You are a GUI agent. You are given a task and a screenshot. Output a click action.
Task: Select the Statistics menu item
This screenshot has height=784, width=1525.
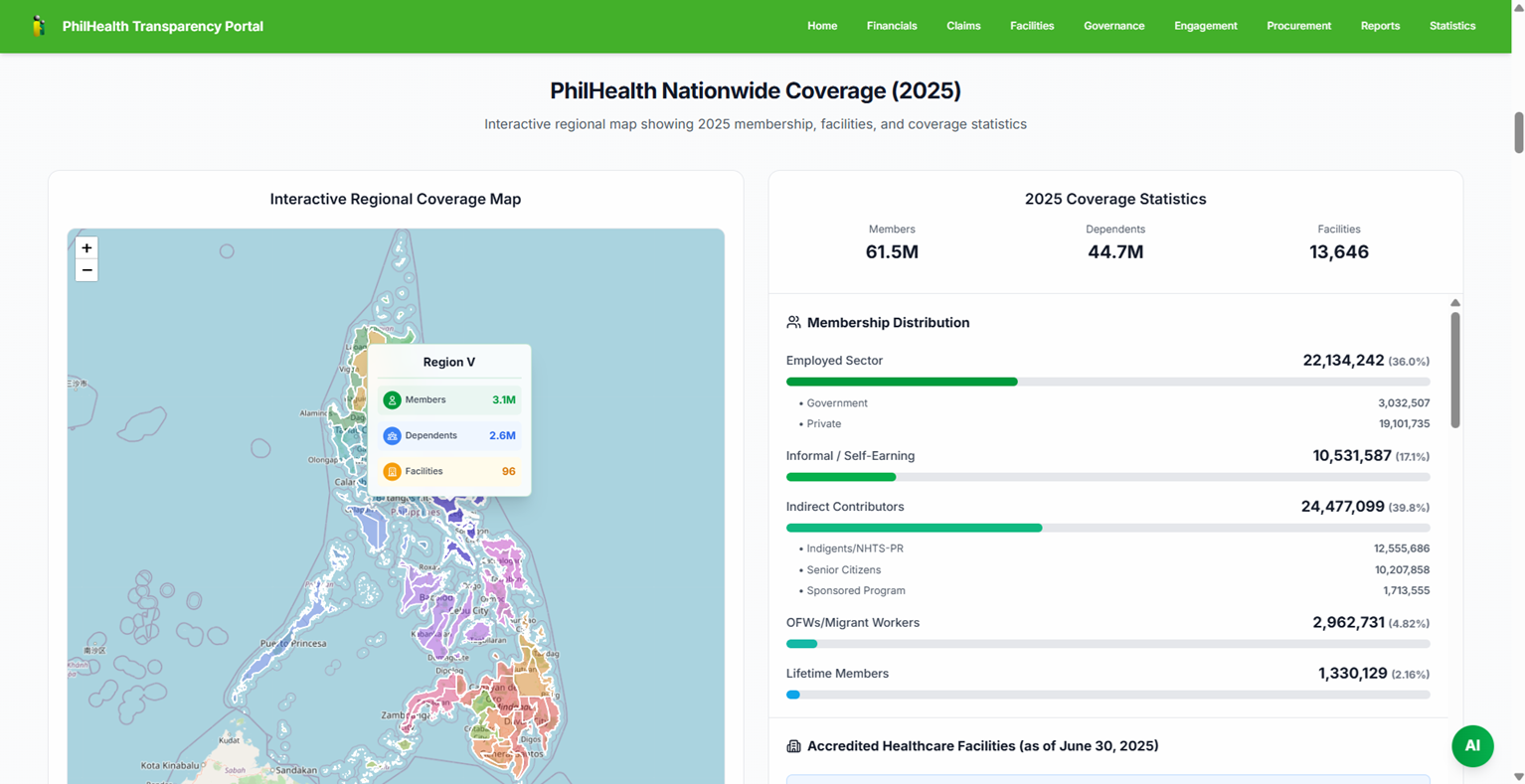[1452, 26]
